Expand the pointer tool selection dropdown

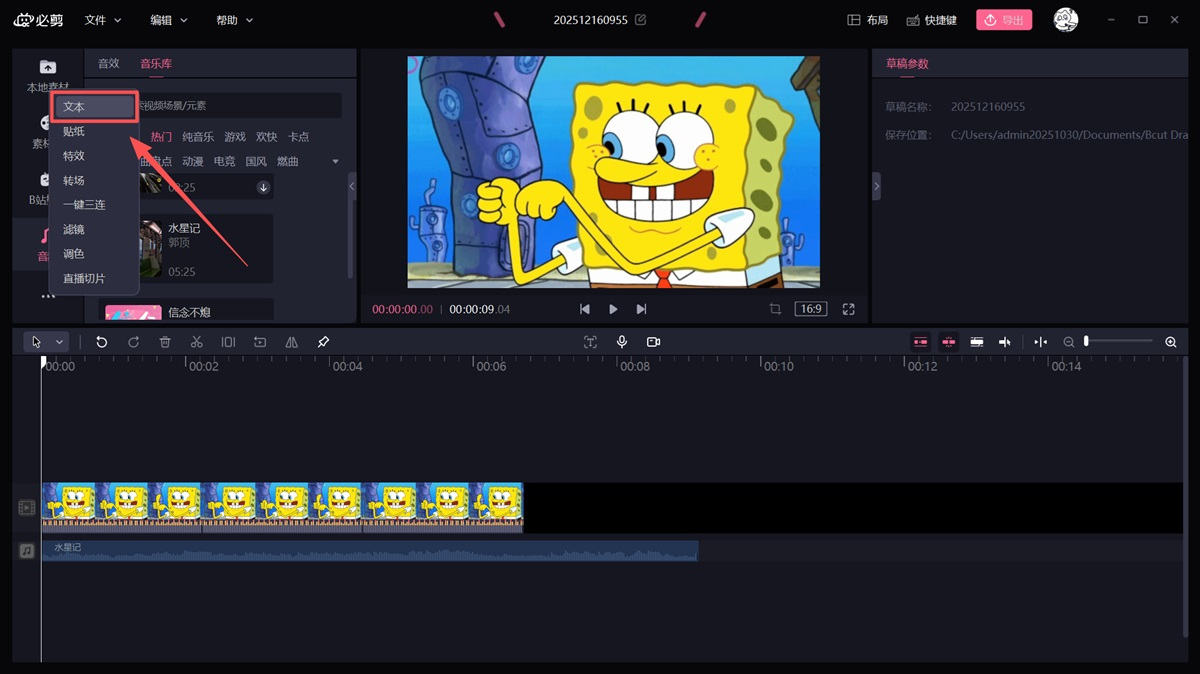pyautogui.click(x=59, y=342)
